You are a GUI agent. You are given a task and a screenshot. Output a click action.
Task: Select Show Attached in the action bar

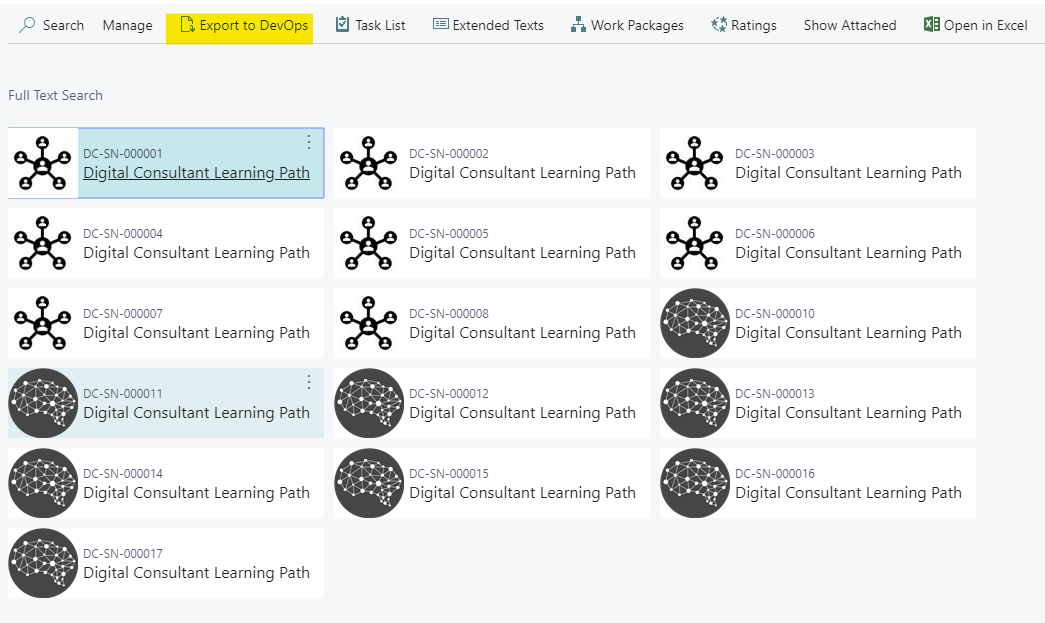pyautogui.click(x=849, y=25)
